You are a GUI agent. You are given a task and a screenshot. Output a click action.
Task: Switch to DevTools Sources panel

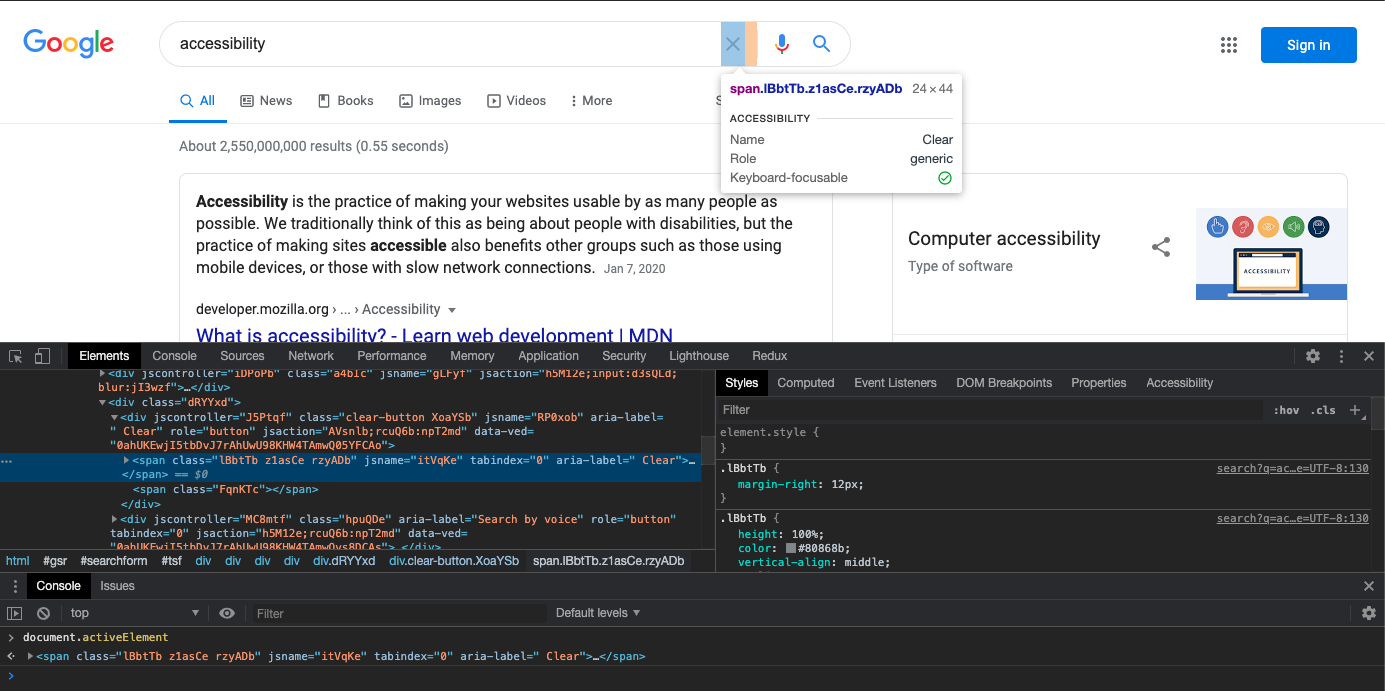(x=242, y=356)
